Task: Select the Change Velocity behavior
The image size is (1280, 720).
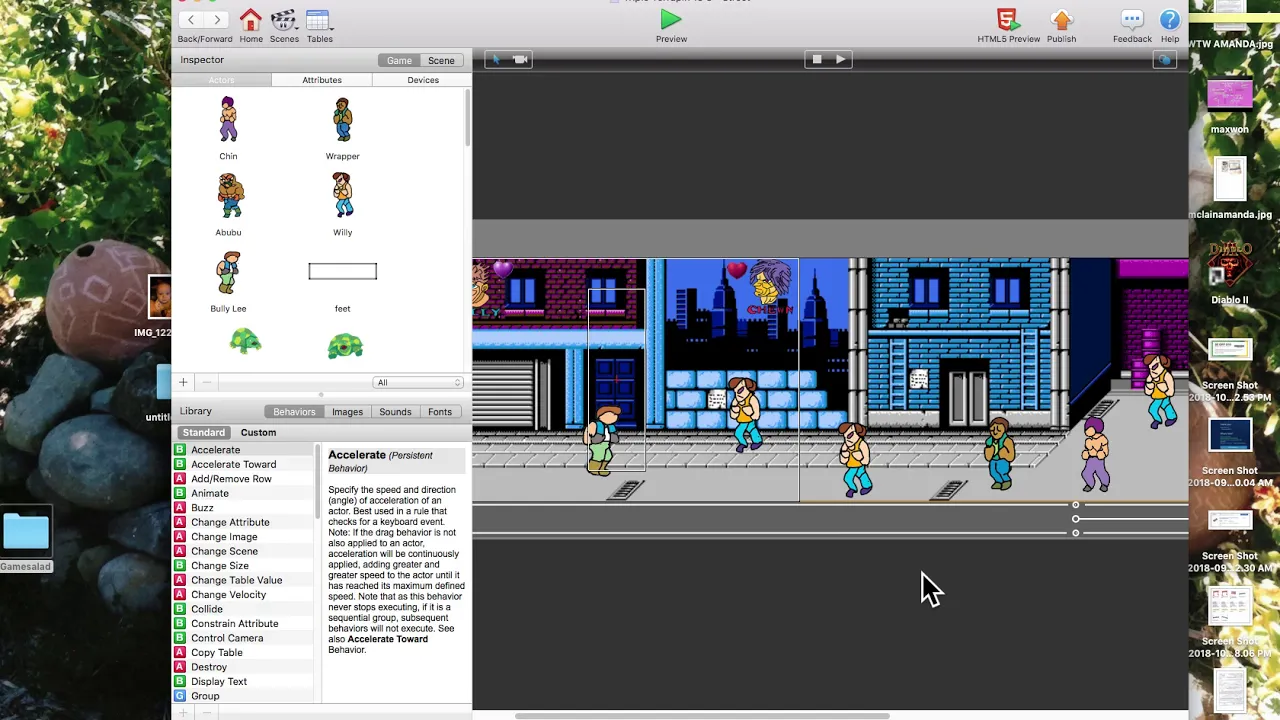Action: (244, 595)
